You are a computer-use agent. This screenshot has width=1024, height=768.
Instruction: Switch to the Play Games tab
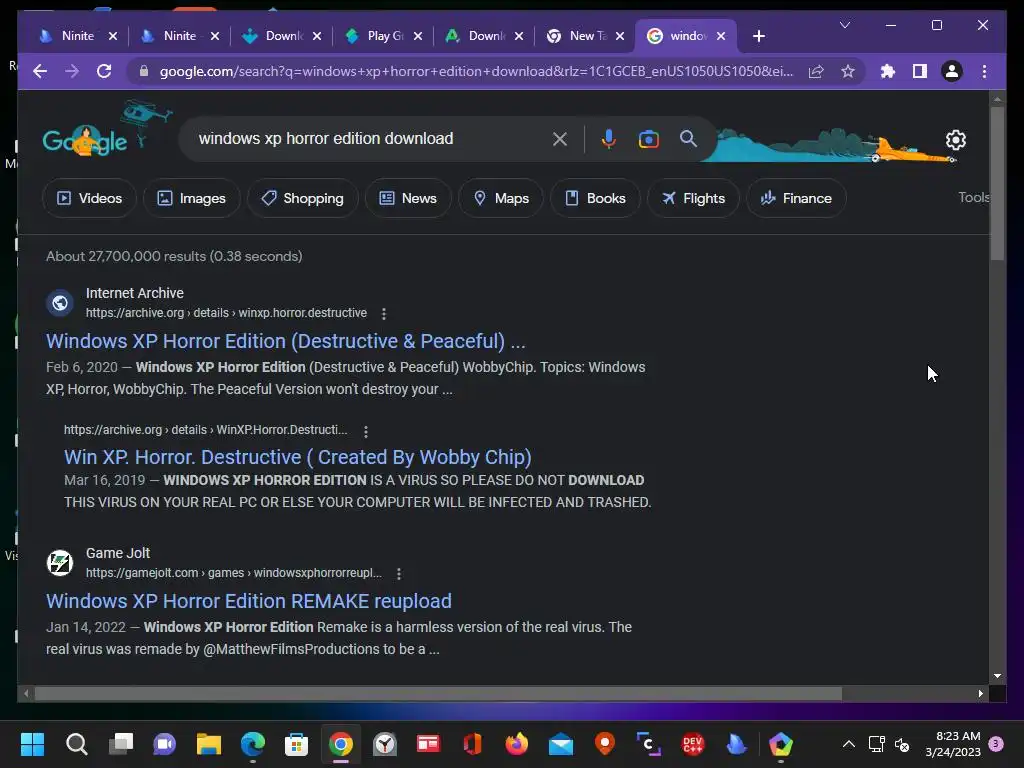pyautogui.click(x=385, y=36)
